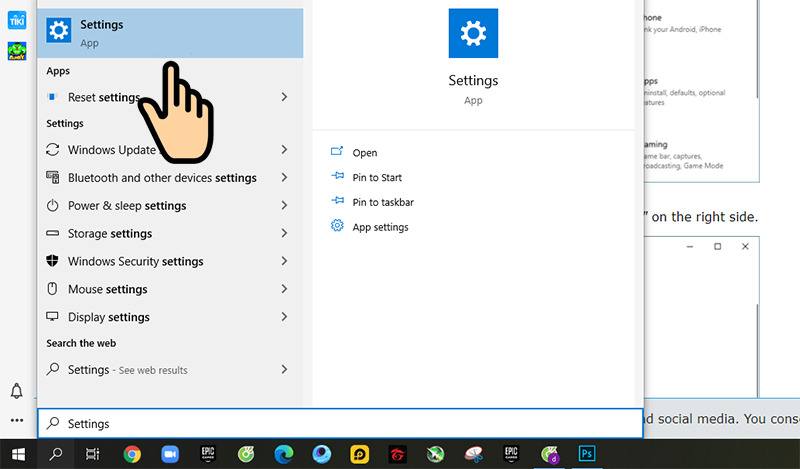Open the blue orb taskbar icon after Edge

click(321, 454)
